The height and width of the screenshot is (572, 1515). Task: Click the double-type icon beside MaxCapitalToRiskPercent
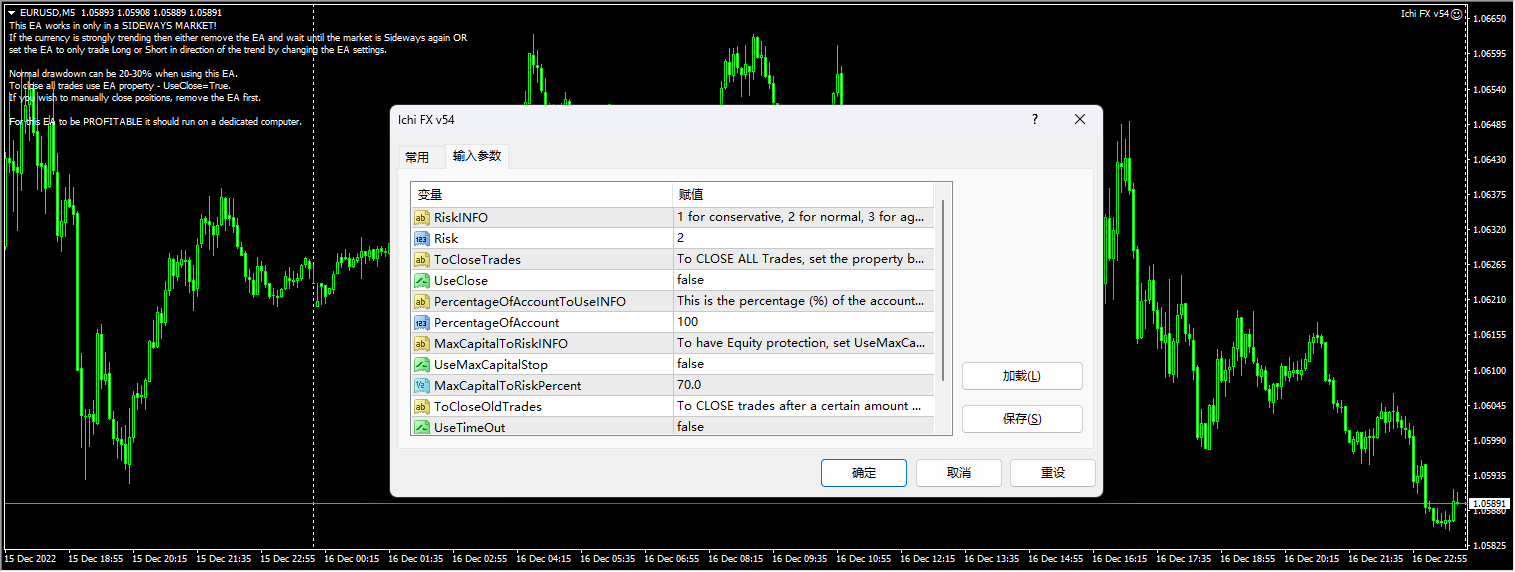point(421,385)
